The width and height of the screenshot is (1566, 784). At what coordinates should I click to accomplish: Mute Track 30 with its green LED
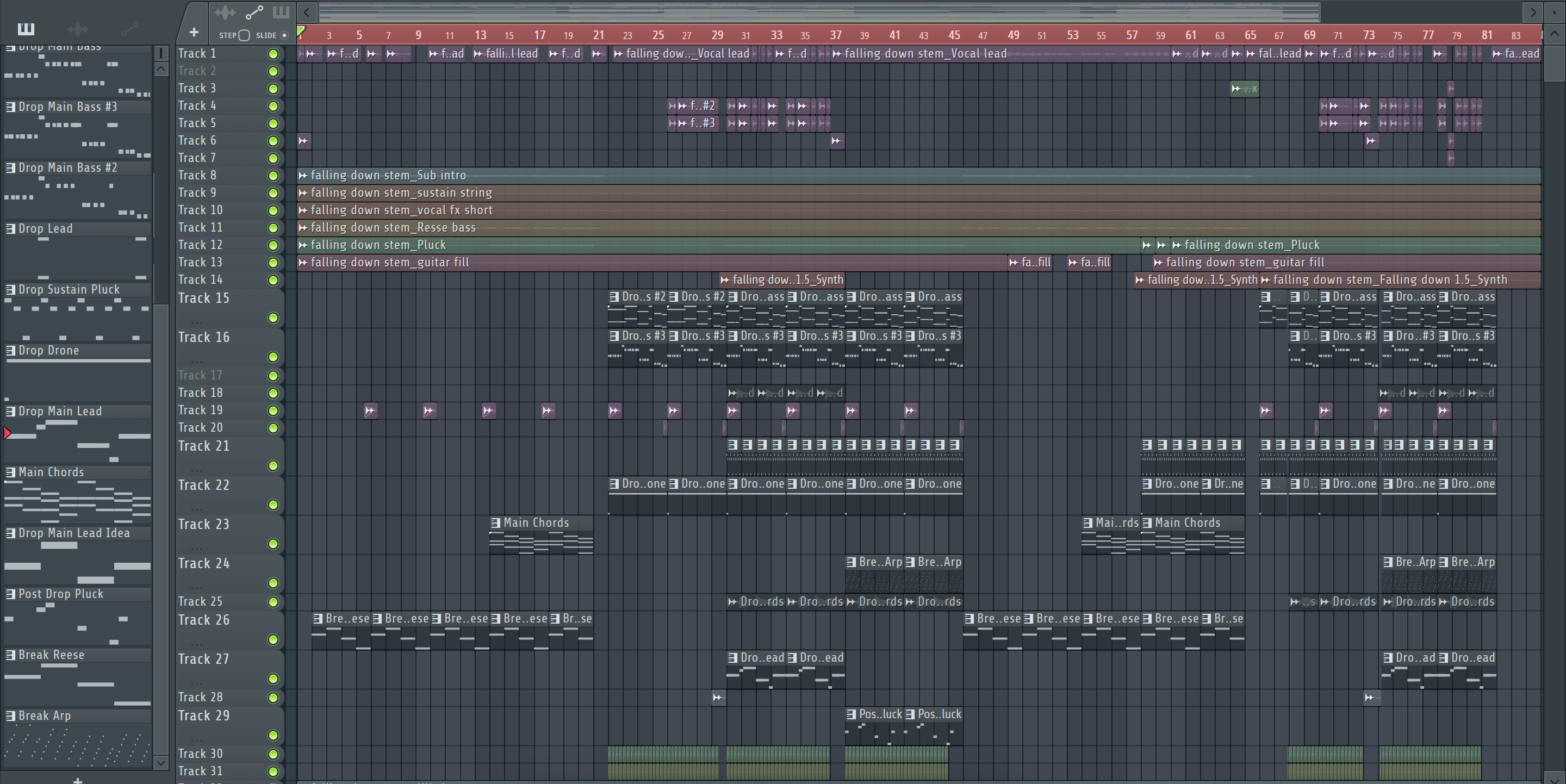click(273, 754)
